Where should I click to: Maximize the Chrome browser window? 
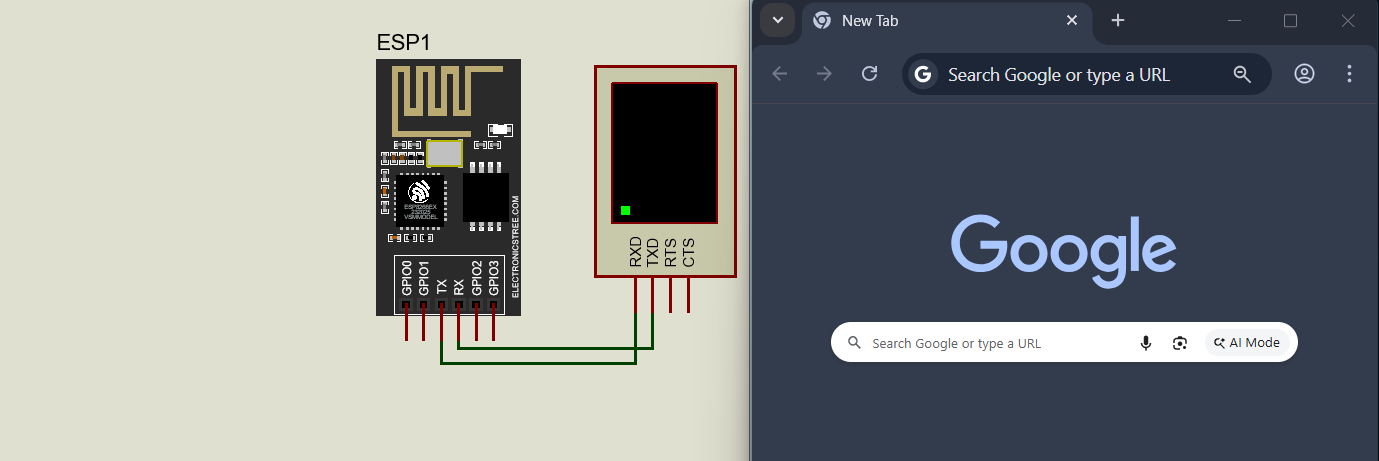(1290, 21)
